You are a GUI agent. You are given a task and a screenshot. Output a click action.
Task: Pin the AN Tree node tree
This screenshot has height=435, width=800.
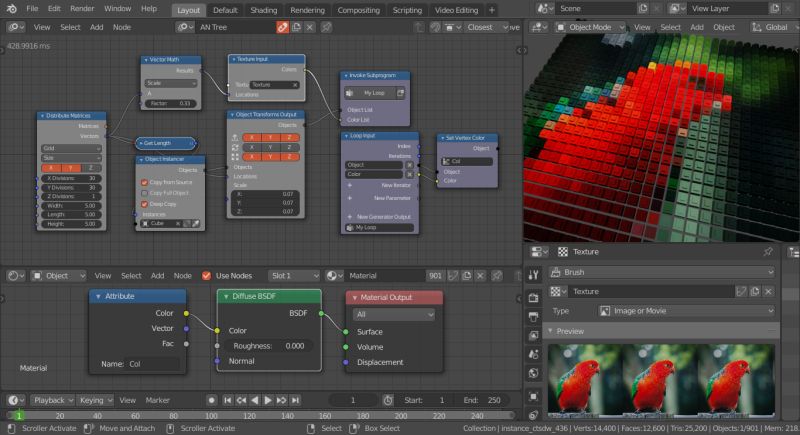[327, 27]
